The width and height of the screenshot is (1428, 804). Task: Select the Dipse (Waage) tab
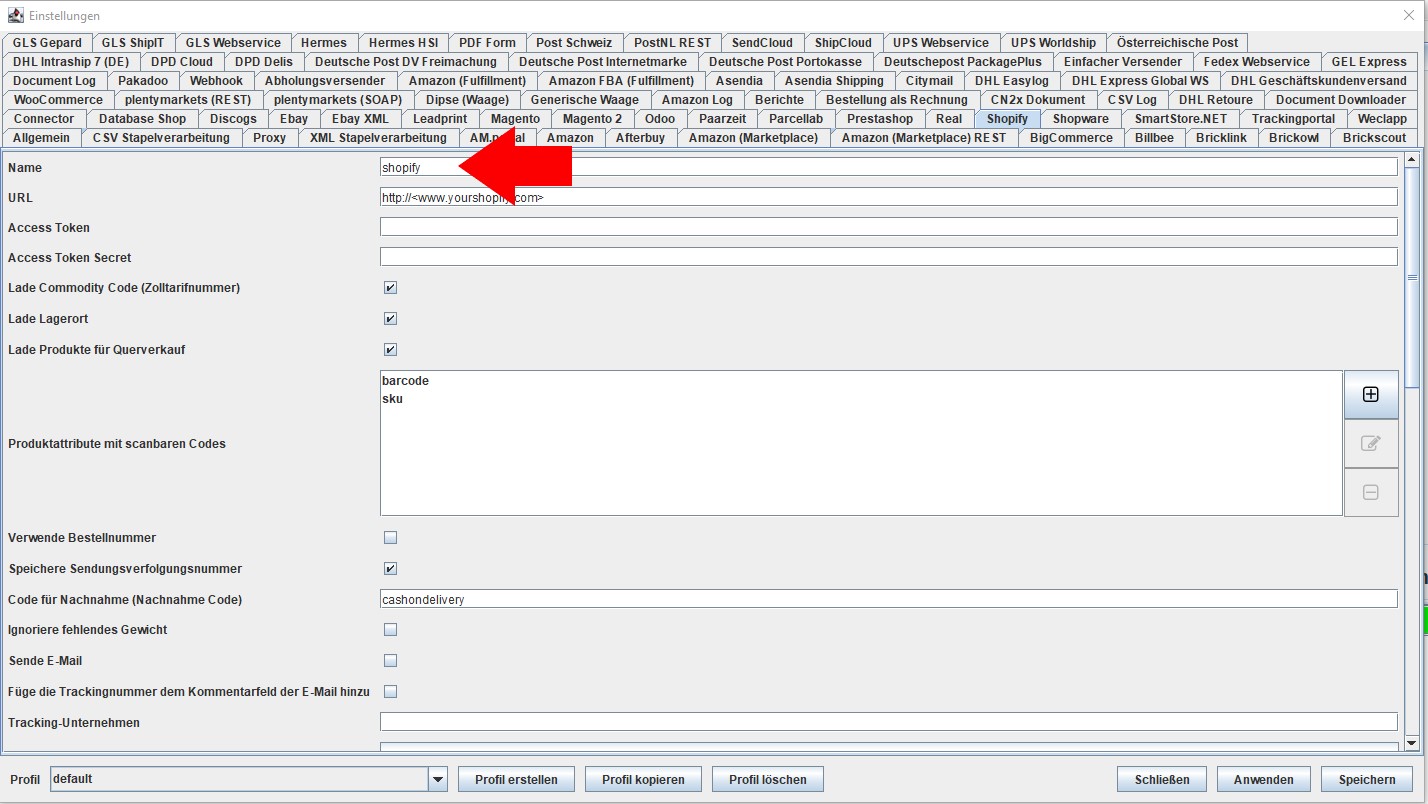pyautogui.click(x=467, y=100)
